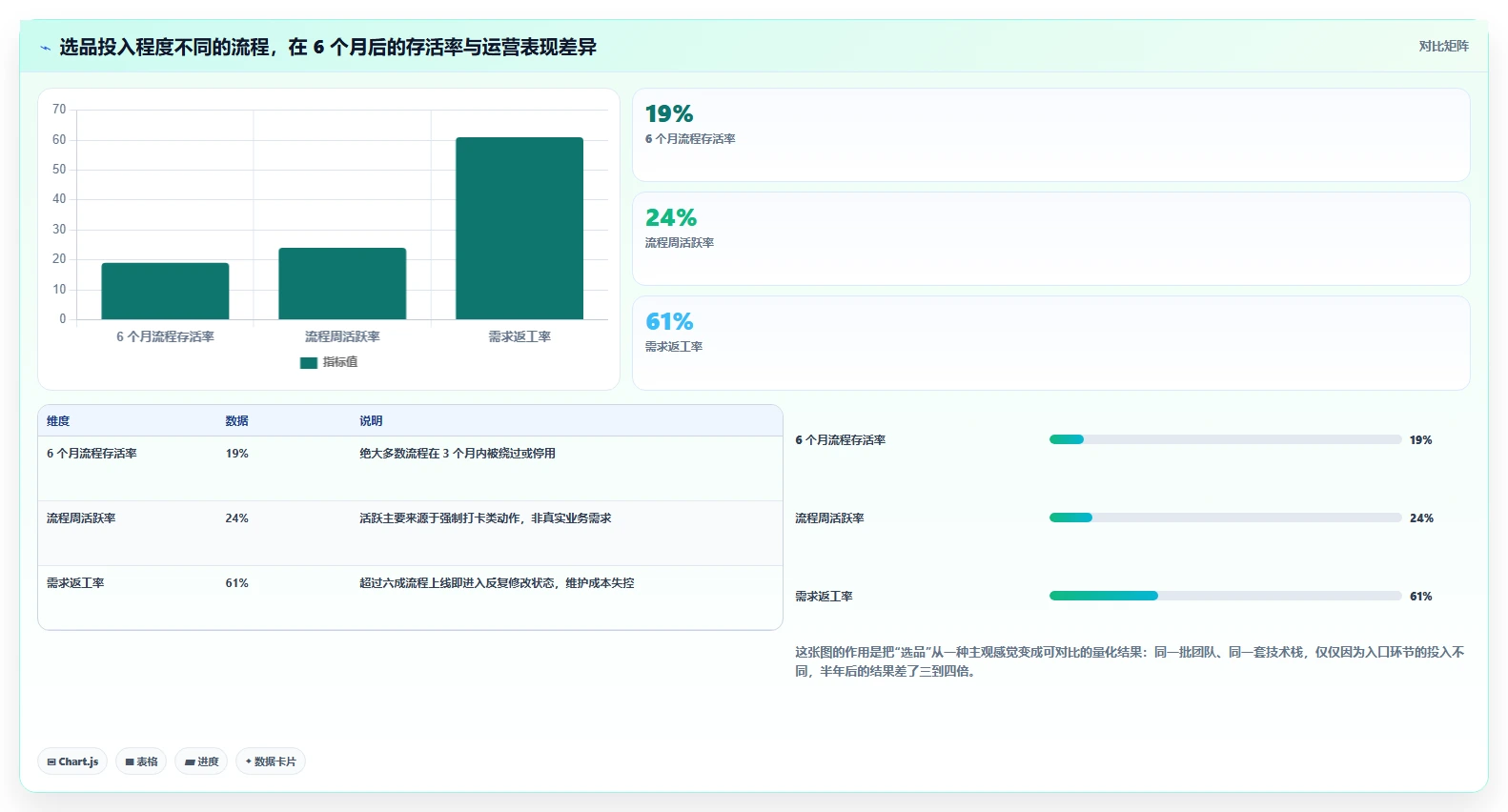Select the 19% data card

(x=1050, y=134)
